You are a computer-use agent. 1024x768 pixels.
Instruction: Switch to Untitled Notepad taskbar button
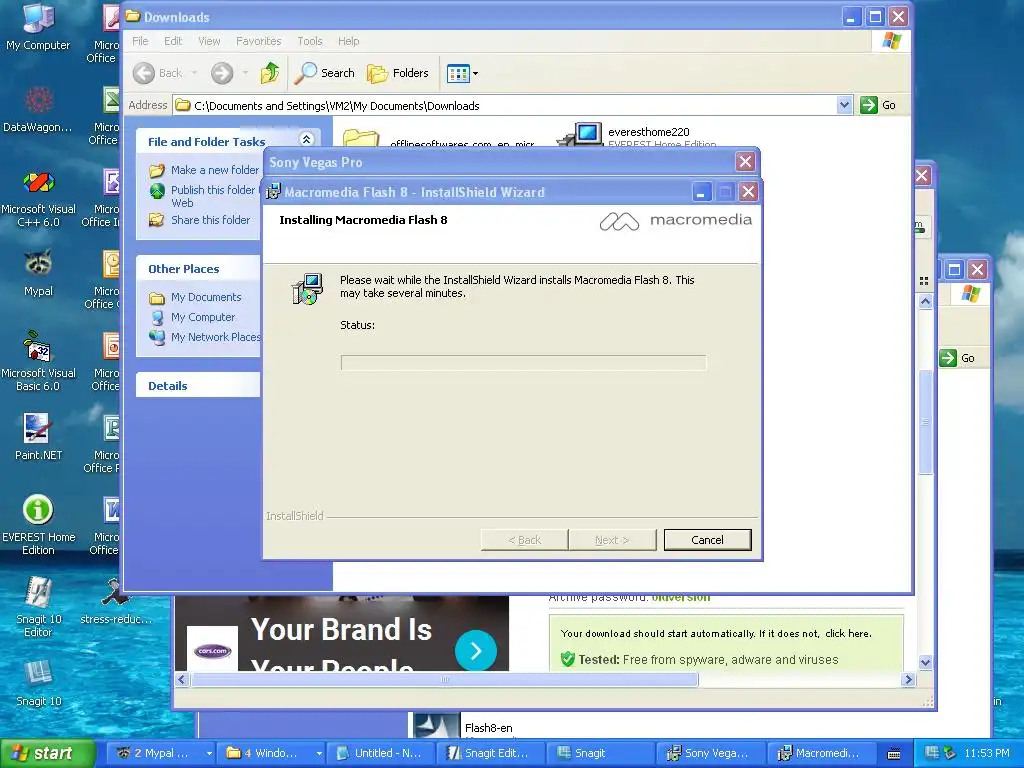coord(381,753)
